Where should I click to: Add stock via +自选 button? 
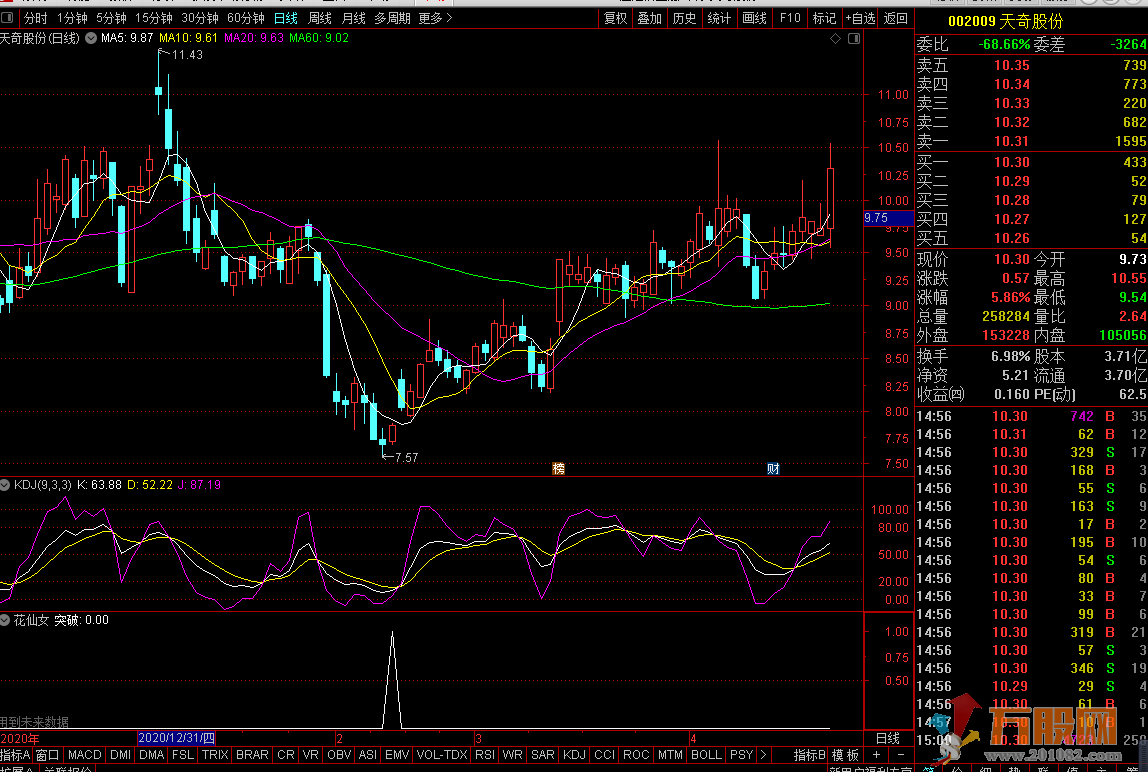tap(860, 18)
